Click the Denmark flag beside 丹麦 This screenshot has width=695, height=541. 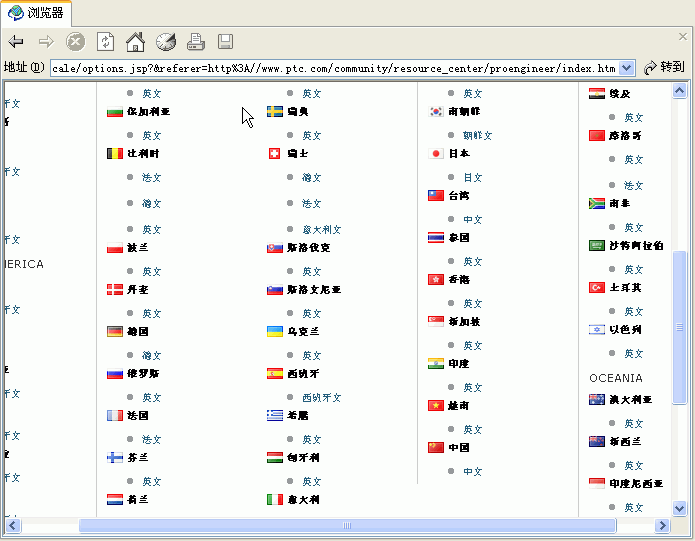coord(115,290)
